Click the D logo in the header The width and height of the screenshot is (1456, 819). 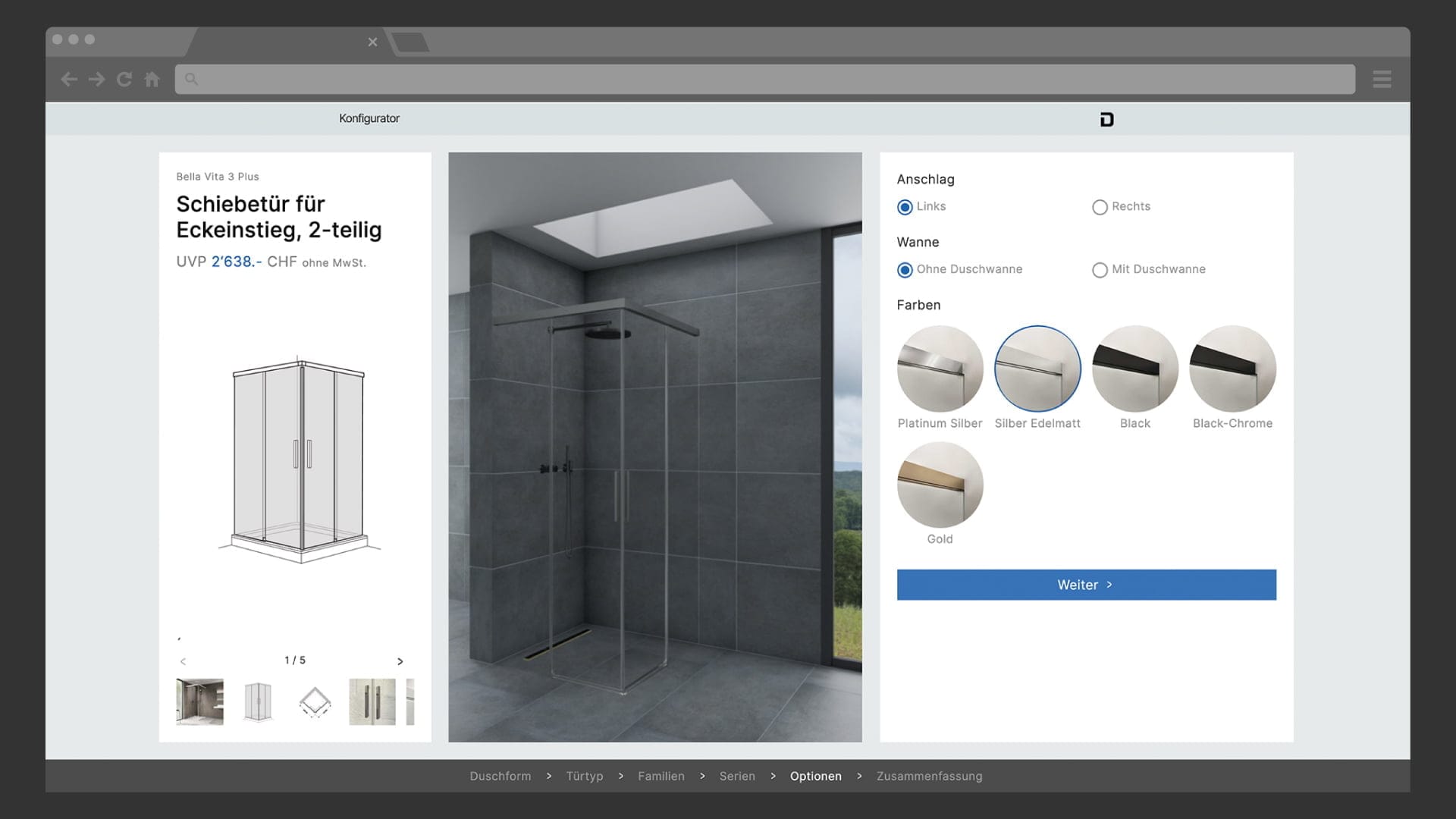tap(1106, 119)
